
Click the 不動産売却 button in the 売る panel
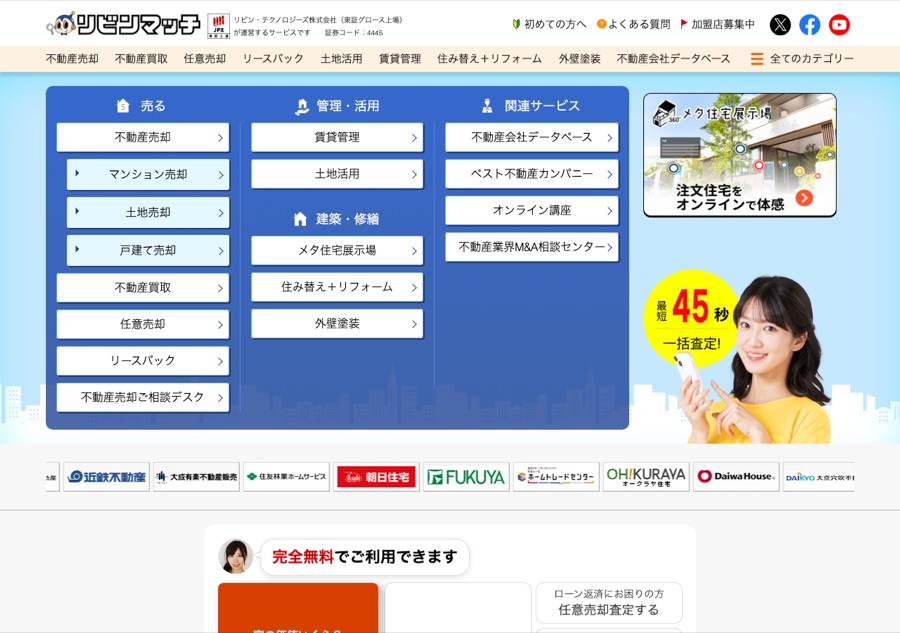143,137
